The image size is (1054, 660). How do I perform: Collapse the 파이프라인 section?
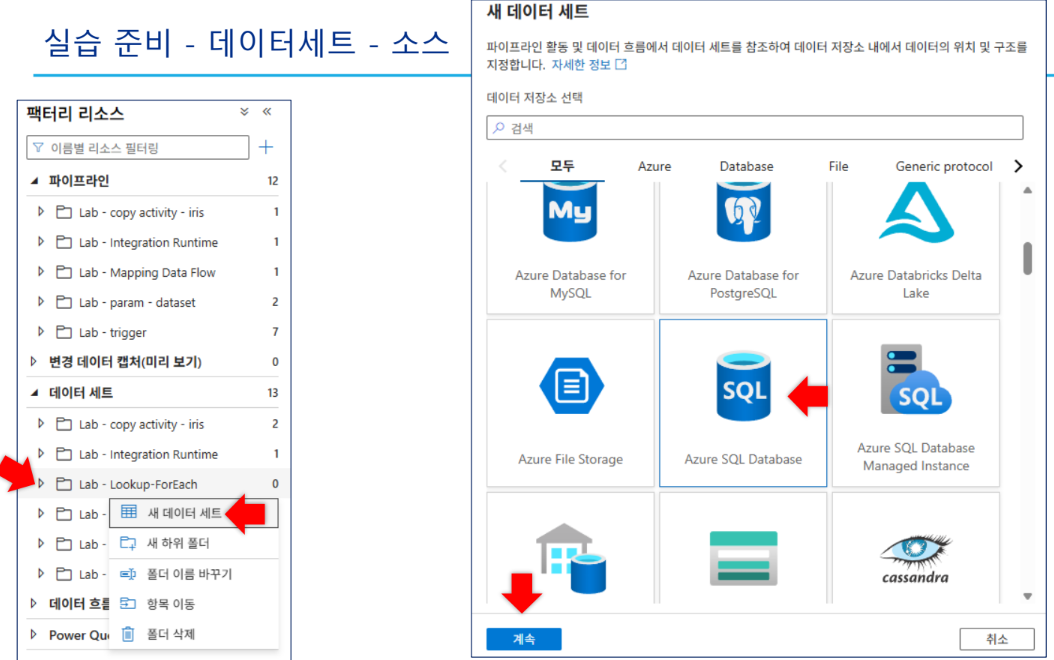tap(34, 181)
